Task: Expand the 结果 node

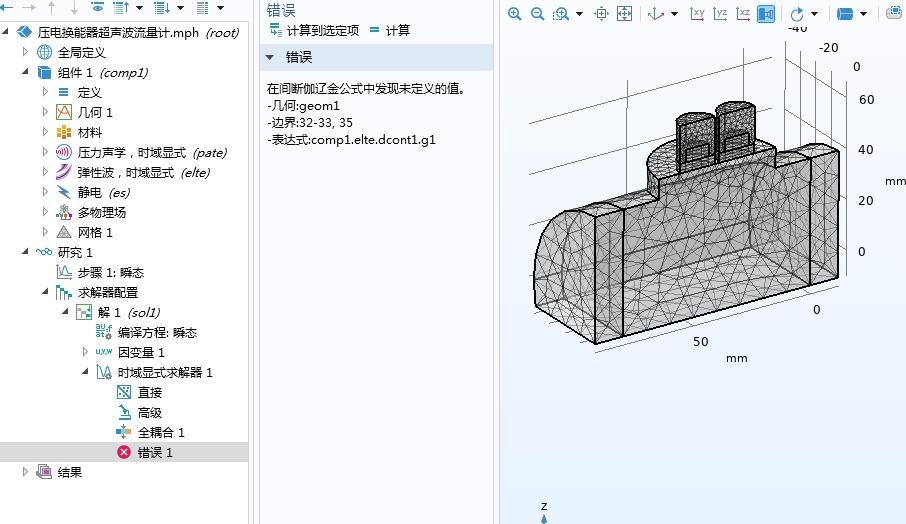Action: point(26,472)
